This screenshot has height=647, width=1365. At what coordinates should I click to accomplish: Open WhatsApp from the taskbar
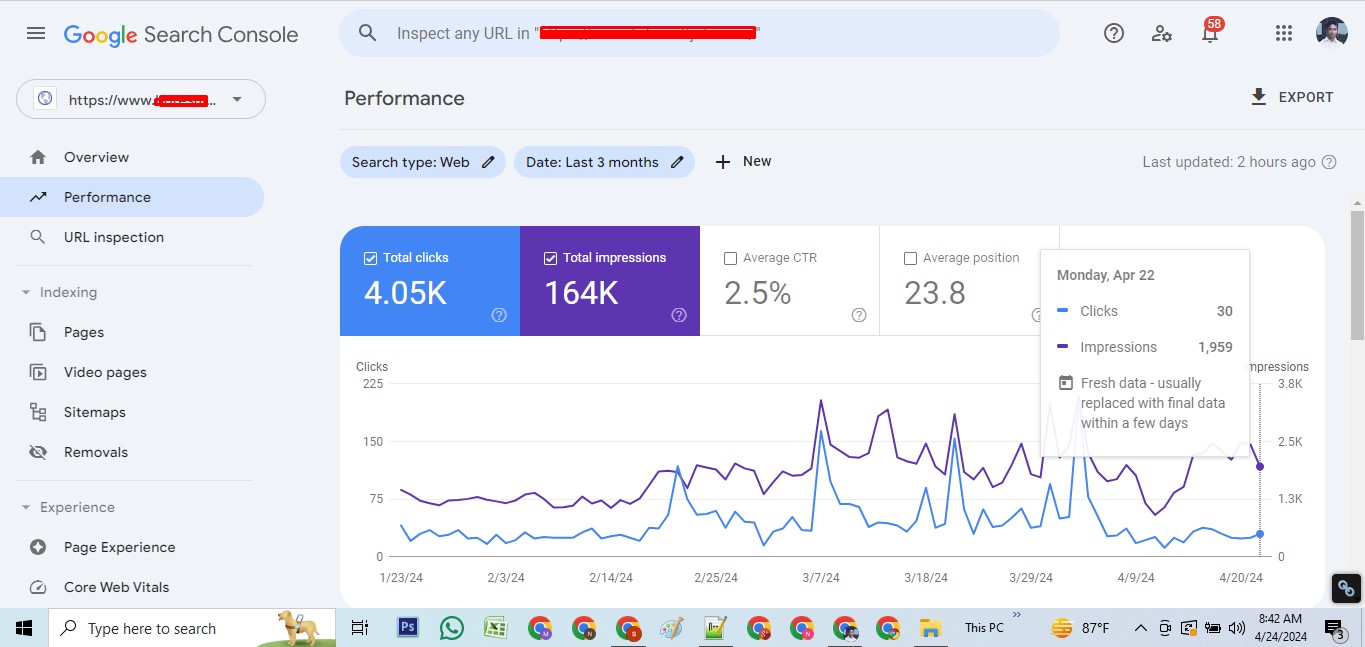click(451, 628)
